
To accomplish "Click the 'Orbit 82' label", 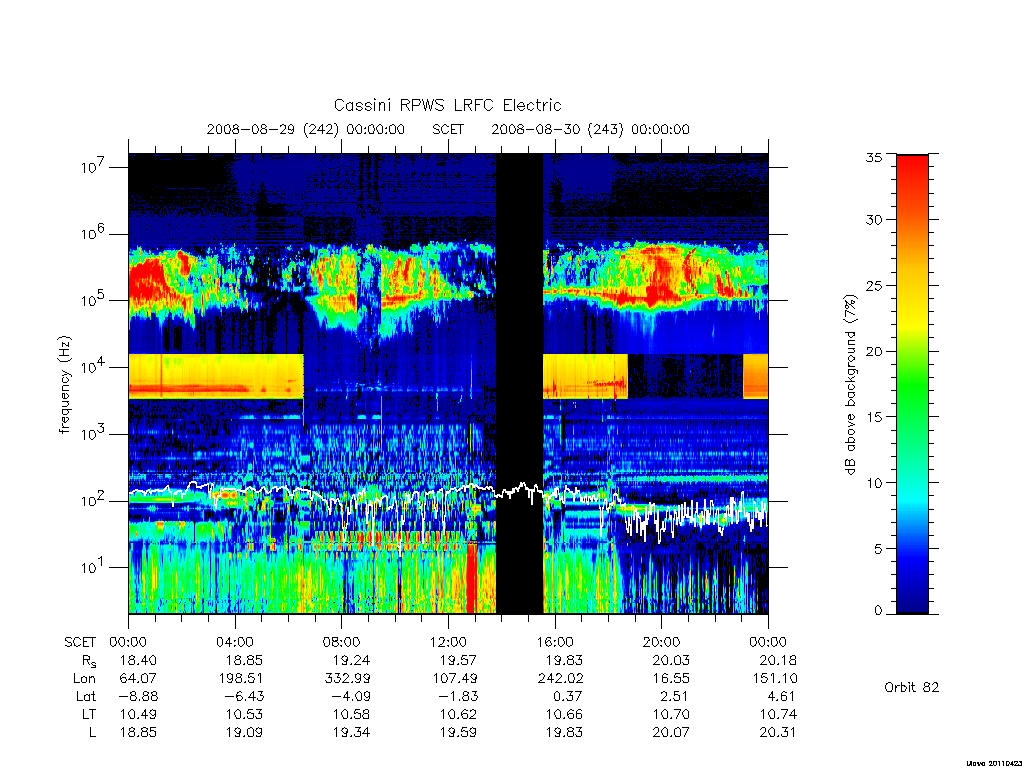I will pos(912,688).
